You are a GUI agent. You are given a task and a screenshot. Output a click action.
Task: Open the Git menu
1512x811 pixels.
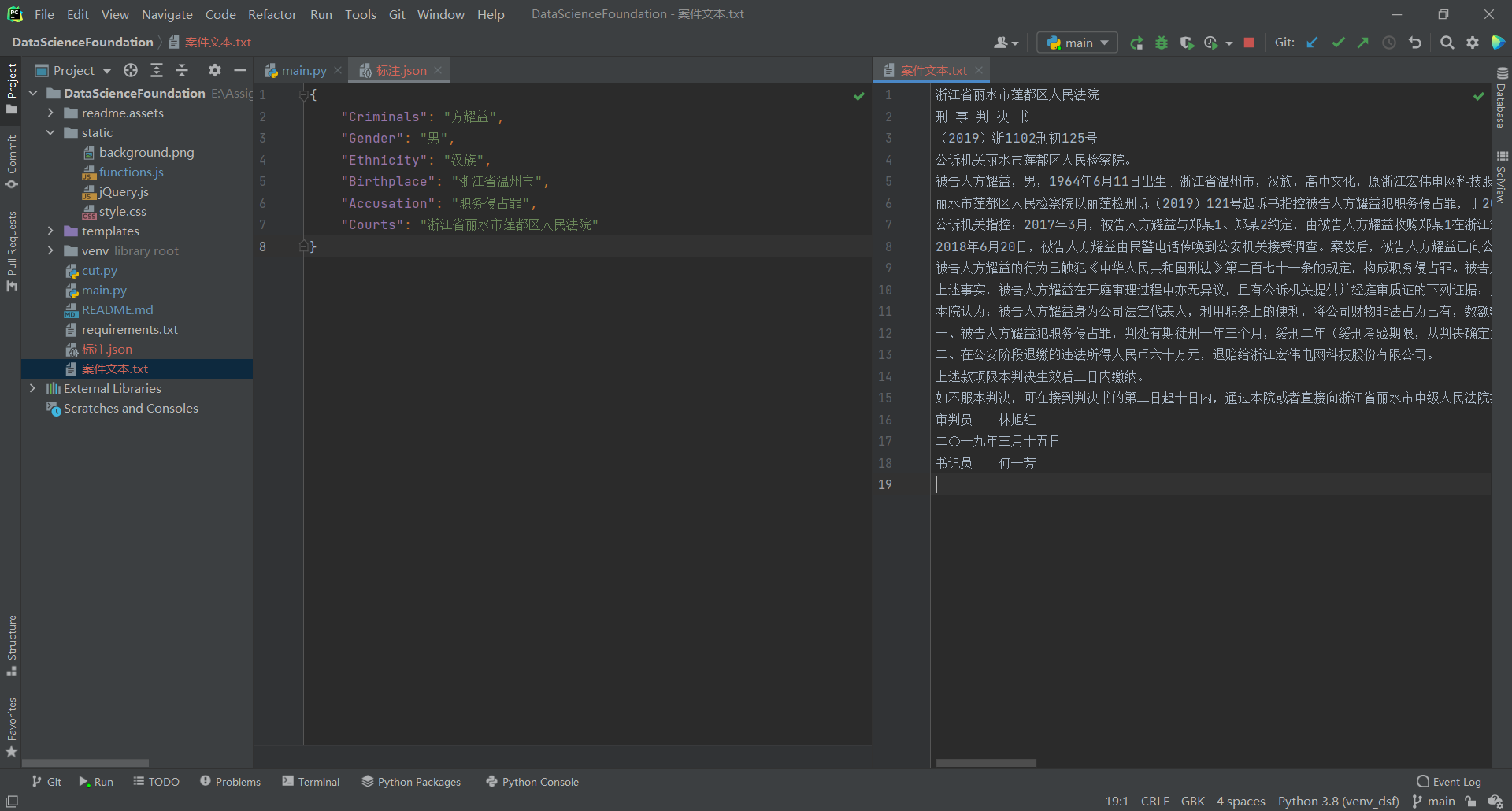[397, 14]
